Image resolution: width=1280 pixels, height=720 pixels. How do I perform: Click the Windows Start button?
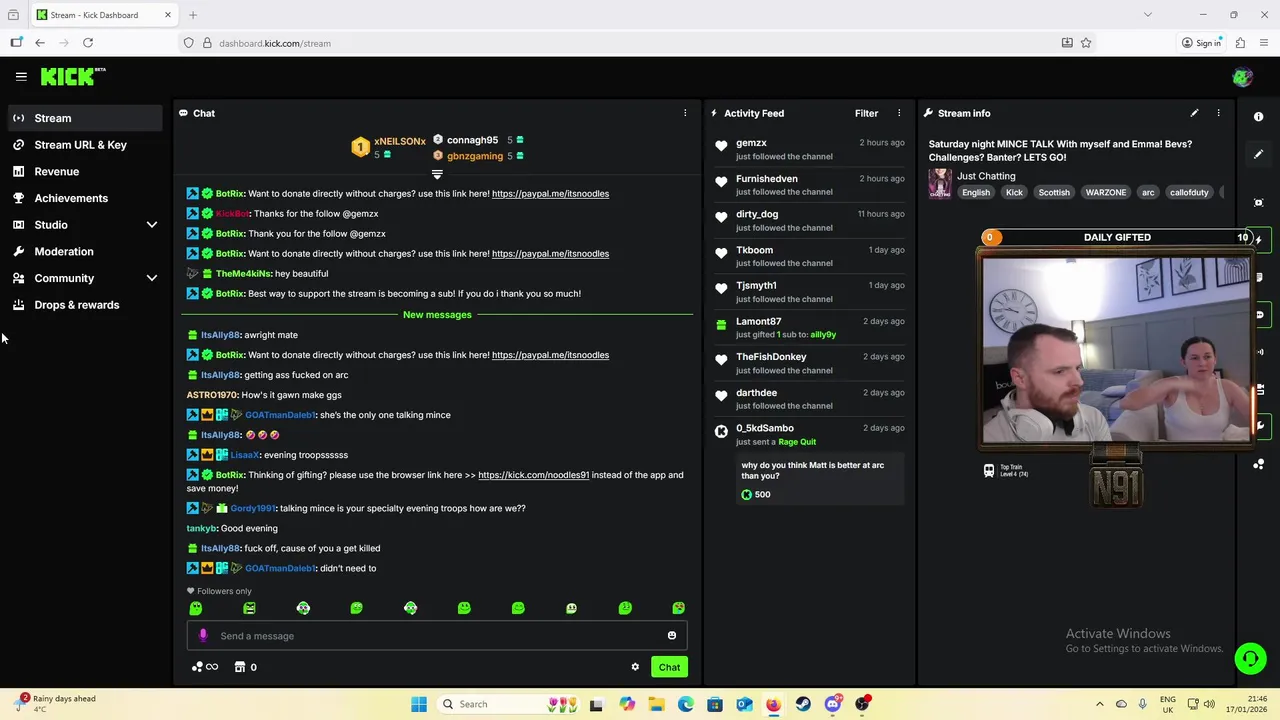point(419,704)
